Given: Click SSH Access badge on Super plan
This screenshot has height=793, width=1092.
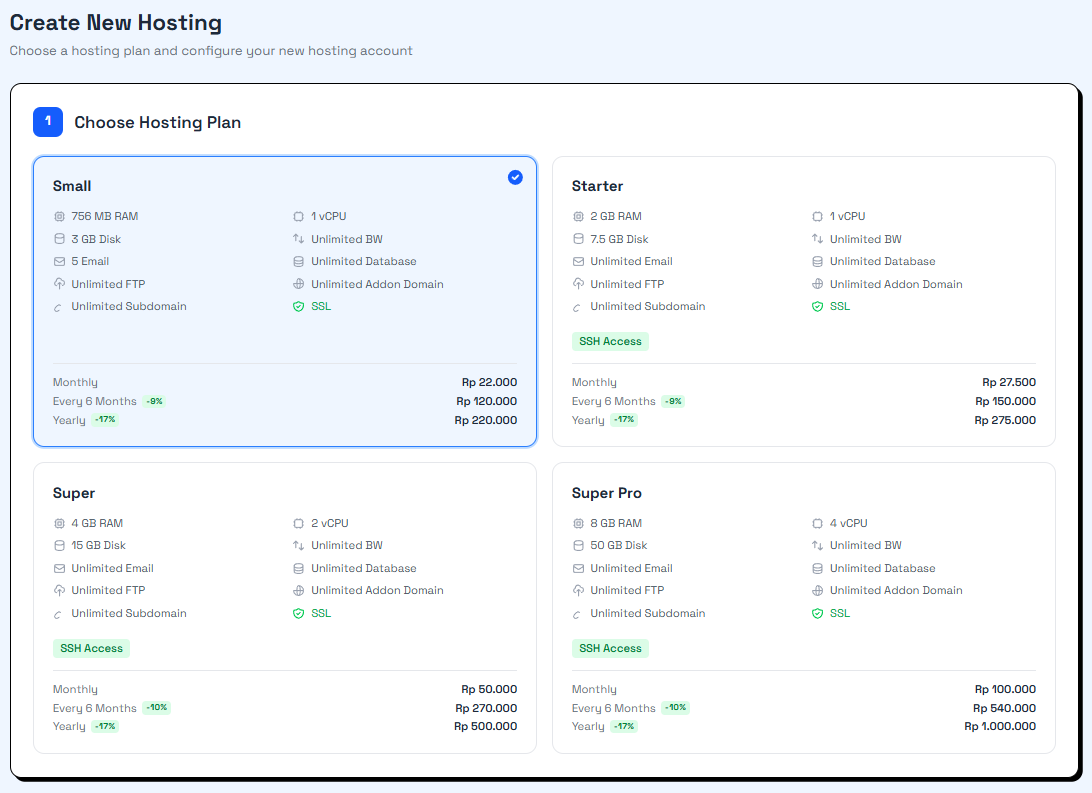Looking at the screenshot, I should coord(91,648).
